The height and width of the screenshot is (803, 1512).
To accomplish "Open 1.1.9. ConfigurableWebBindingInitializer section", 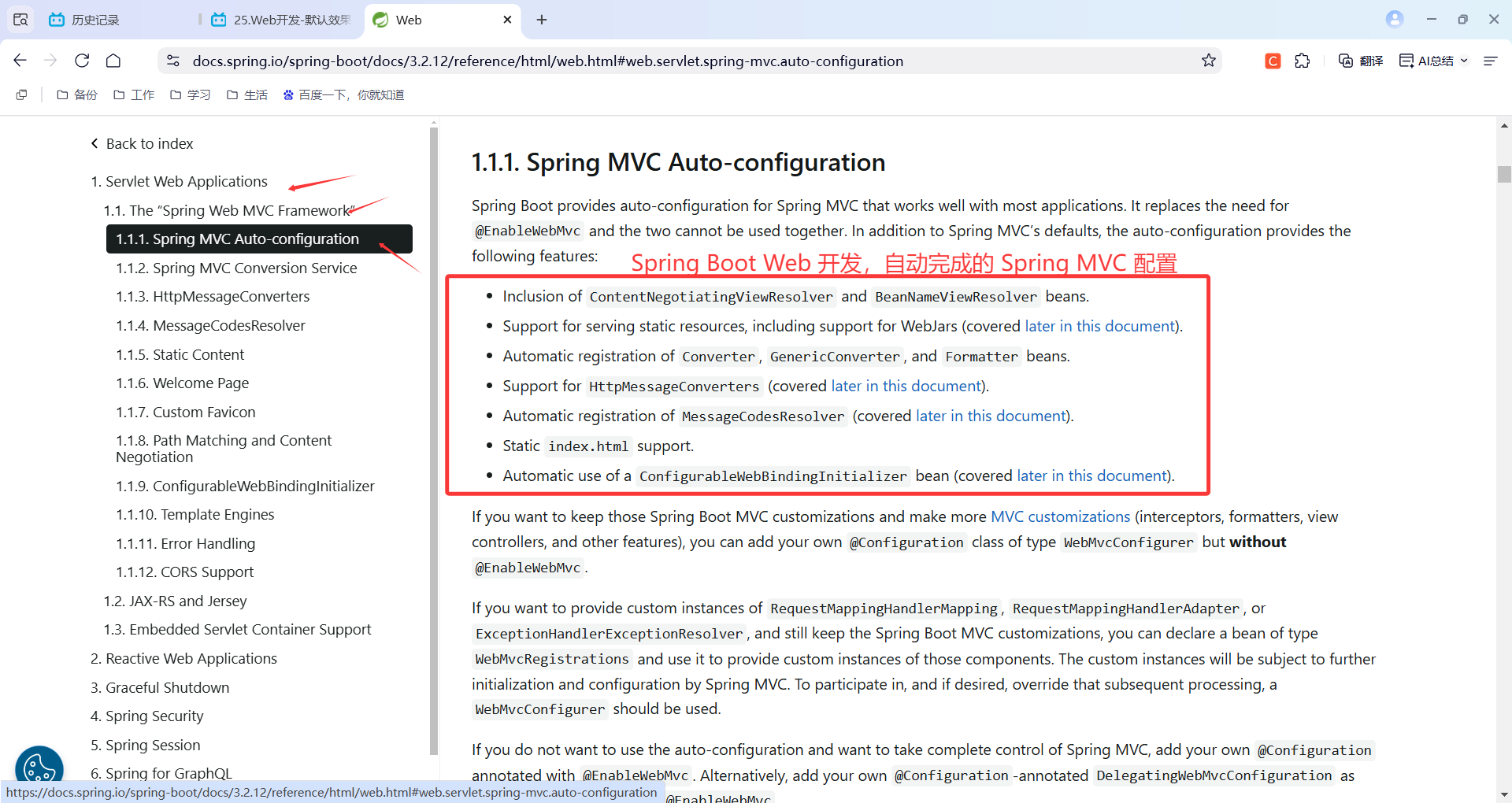I will [x=245, y=486].
